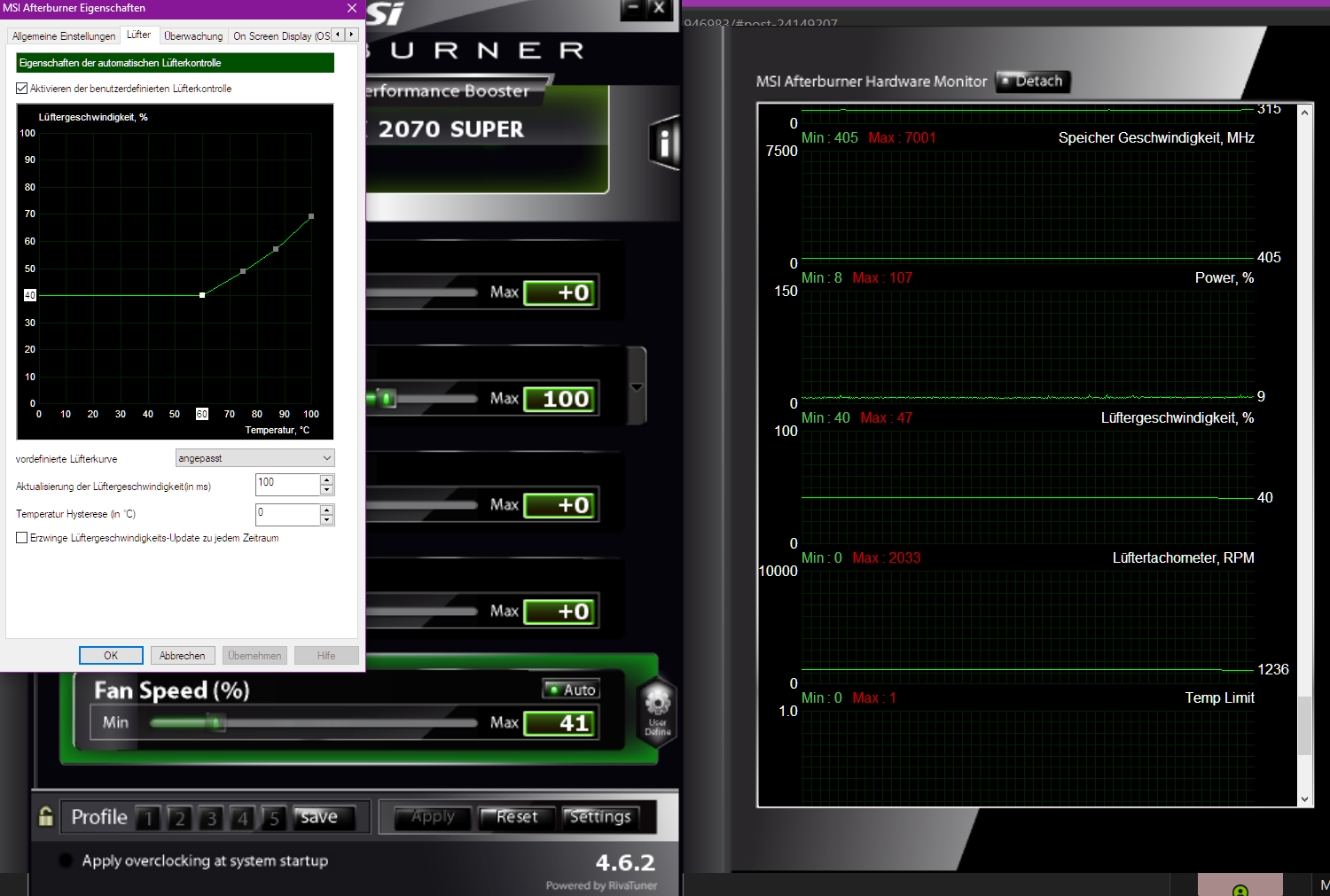Select the top fan curve node at 100°C
This screenshot has height=896, width=1330.
(311, 216)
